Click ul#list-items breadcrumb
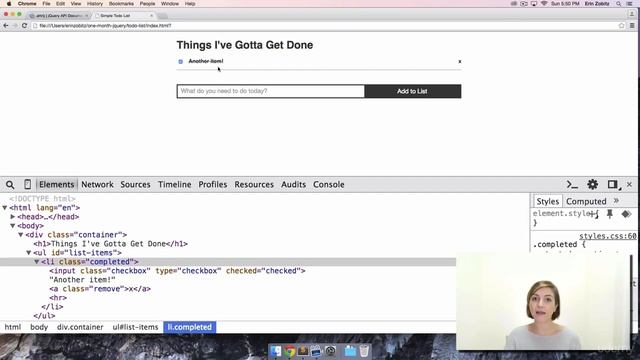This screenshot has width=640, height=360. [x=135, y=327]
